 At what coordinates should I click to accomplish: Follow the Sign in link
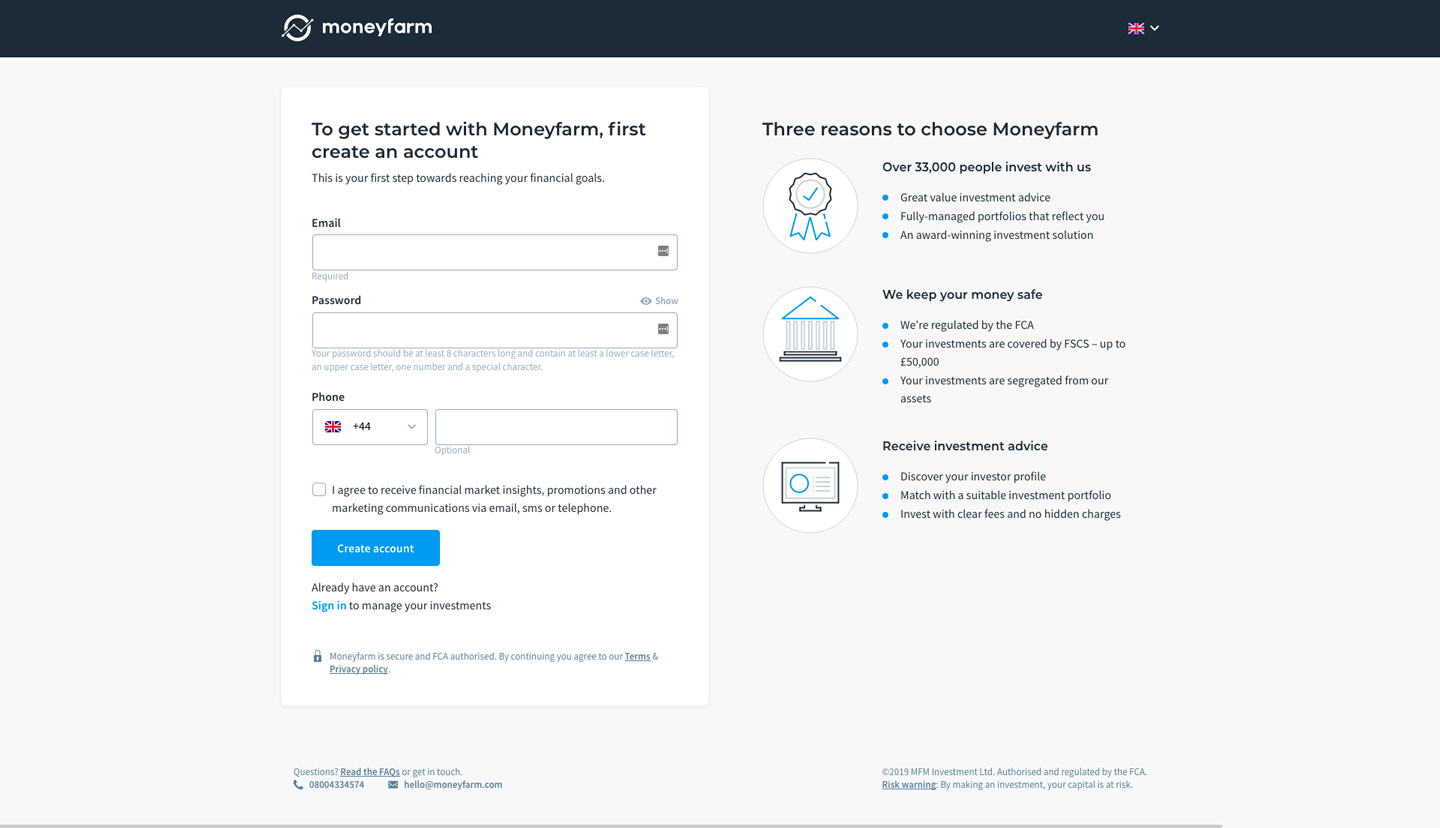pos(329,605)
